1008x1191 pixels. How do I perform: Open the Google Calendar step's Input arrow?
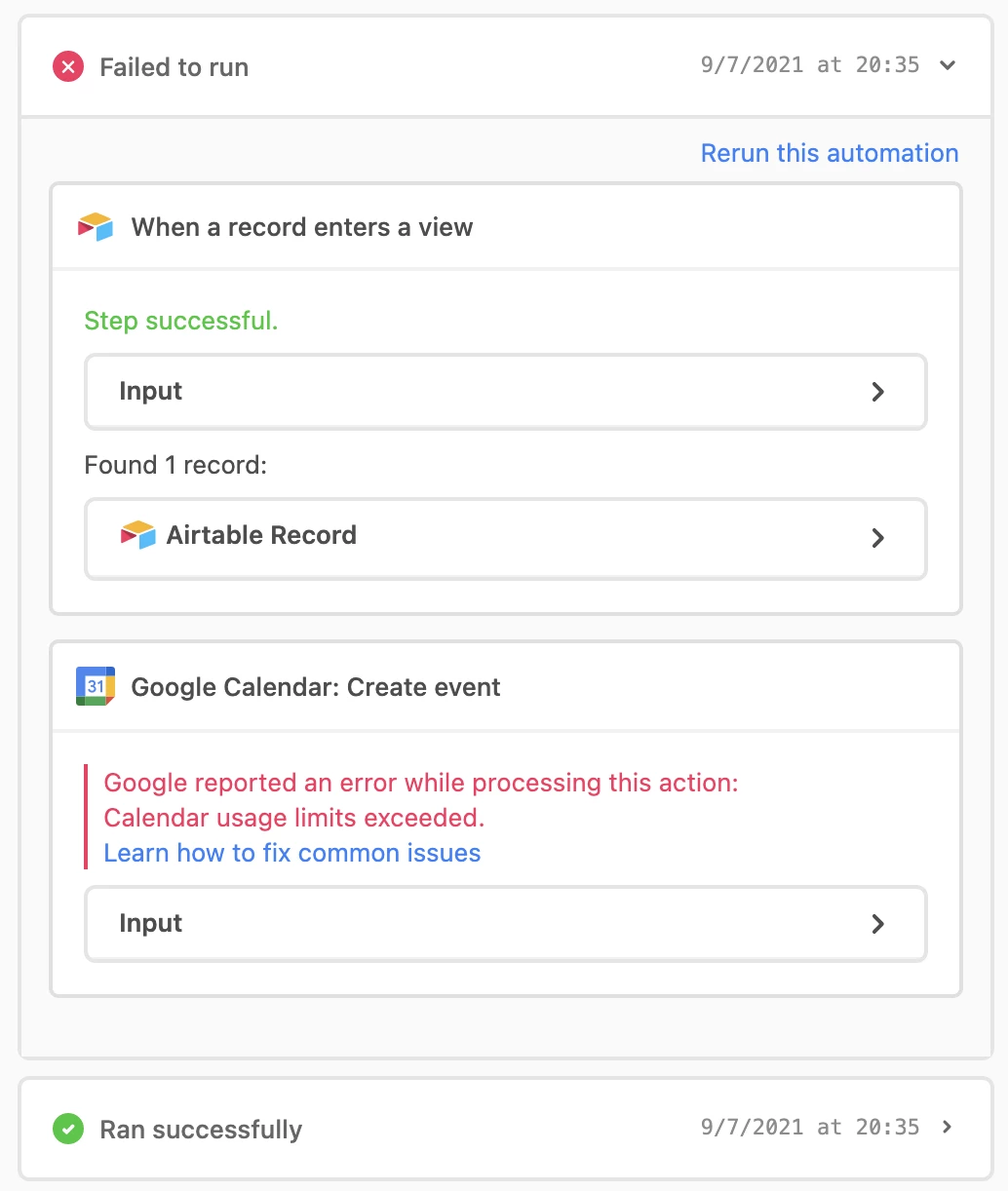[878, 924]
